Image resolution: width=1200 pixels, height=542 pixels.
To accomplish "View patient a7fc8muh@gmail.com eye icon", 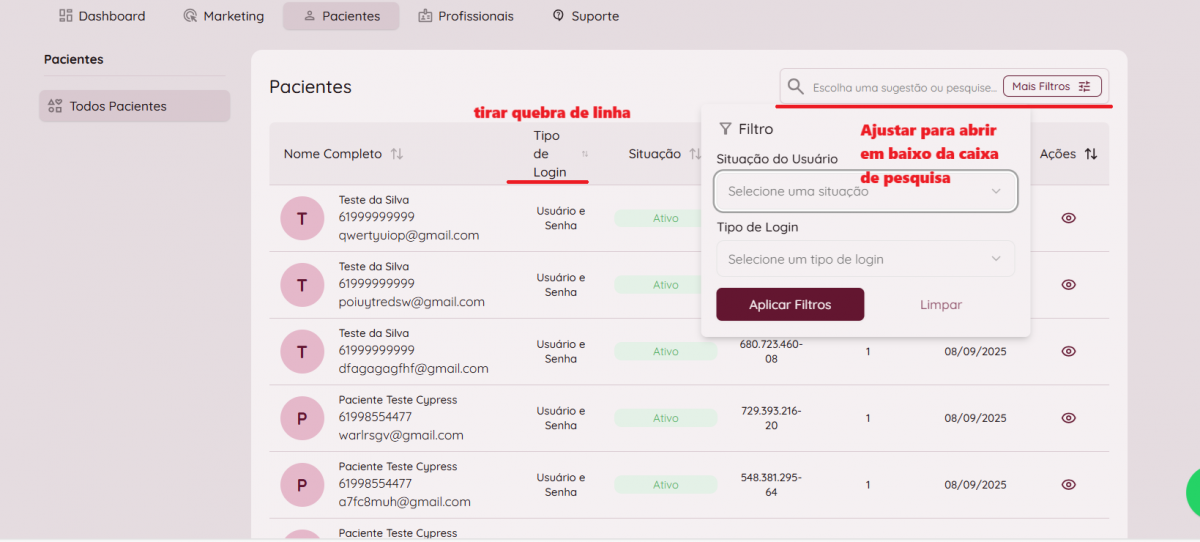I will coord(1068,485).
